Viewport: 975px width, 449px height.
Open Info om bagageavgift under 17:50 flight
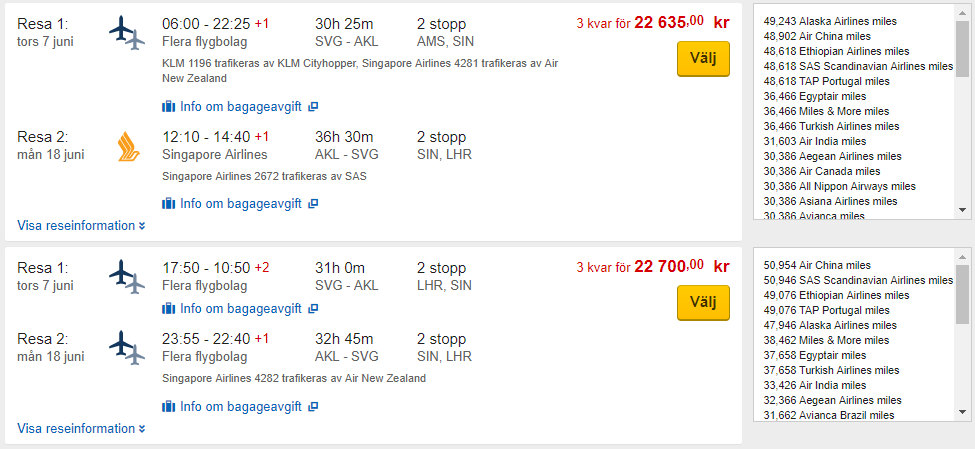[x=241, y=308]
